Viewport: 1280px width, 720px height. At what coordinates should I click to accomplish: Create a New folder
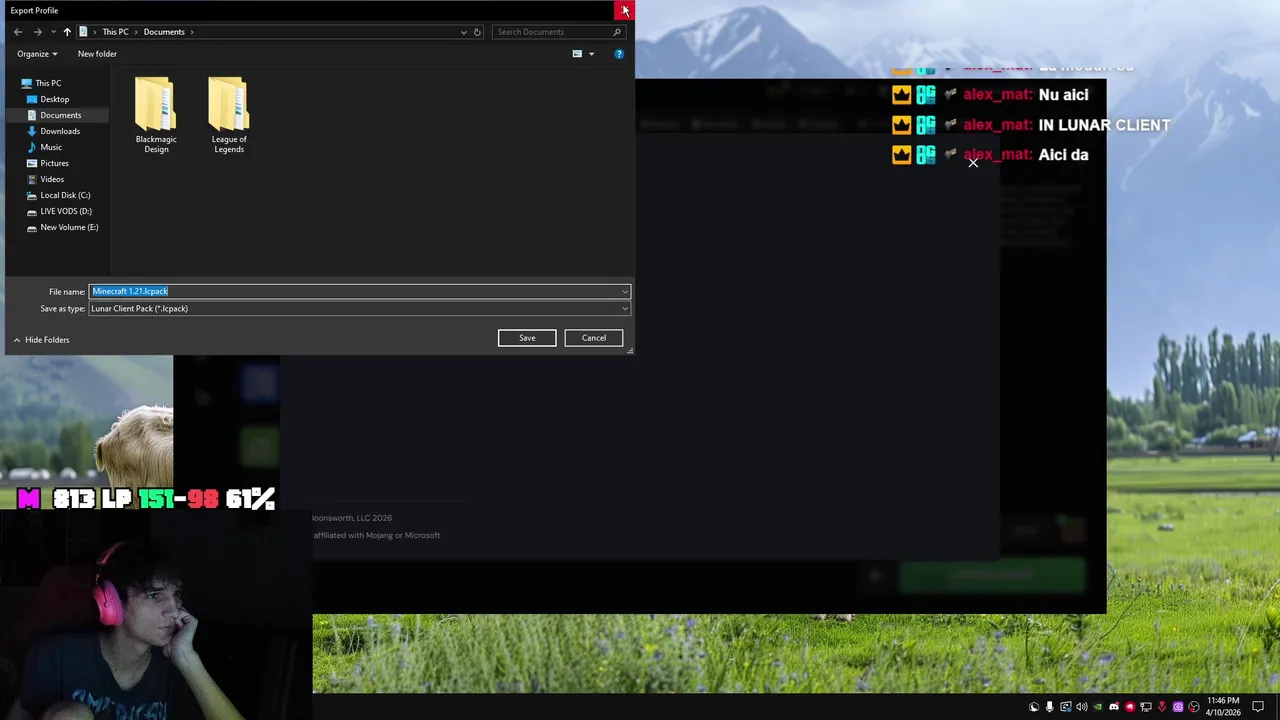coord(97,54)
